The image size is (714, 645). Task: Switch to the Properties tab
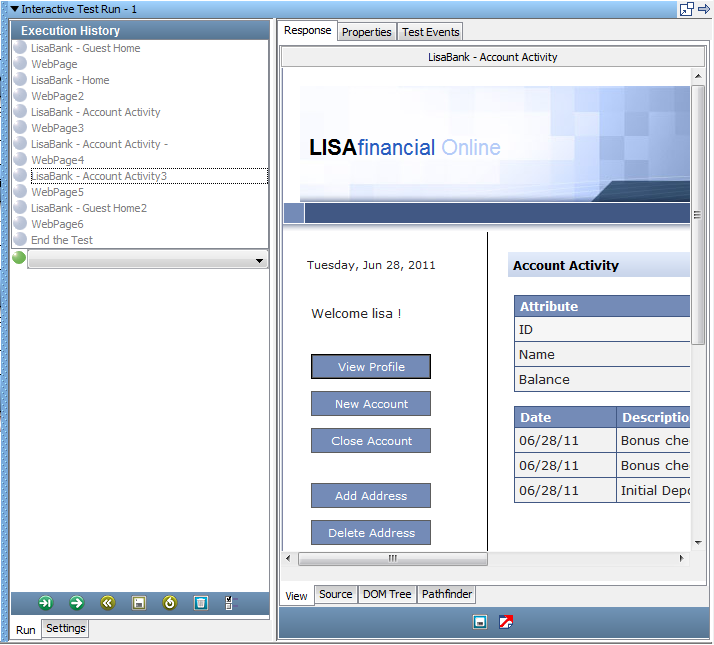367,32
